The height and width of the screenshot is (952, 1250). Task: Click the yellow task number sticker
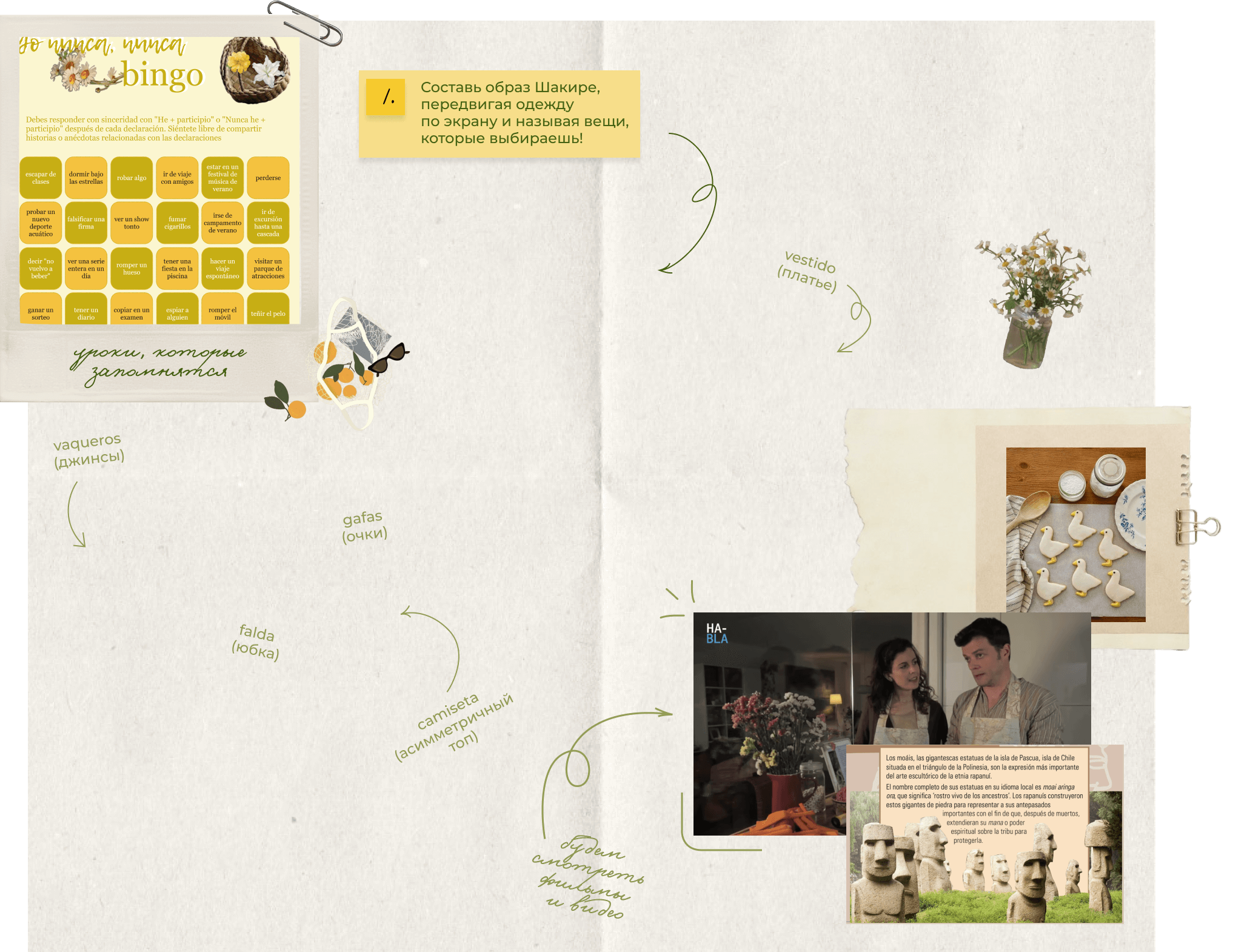[x=386, y=96]
